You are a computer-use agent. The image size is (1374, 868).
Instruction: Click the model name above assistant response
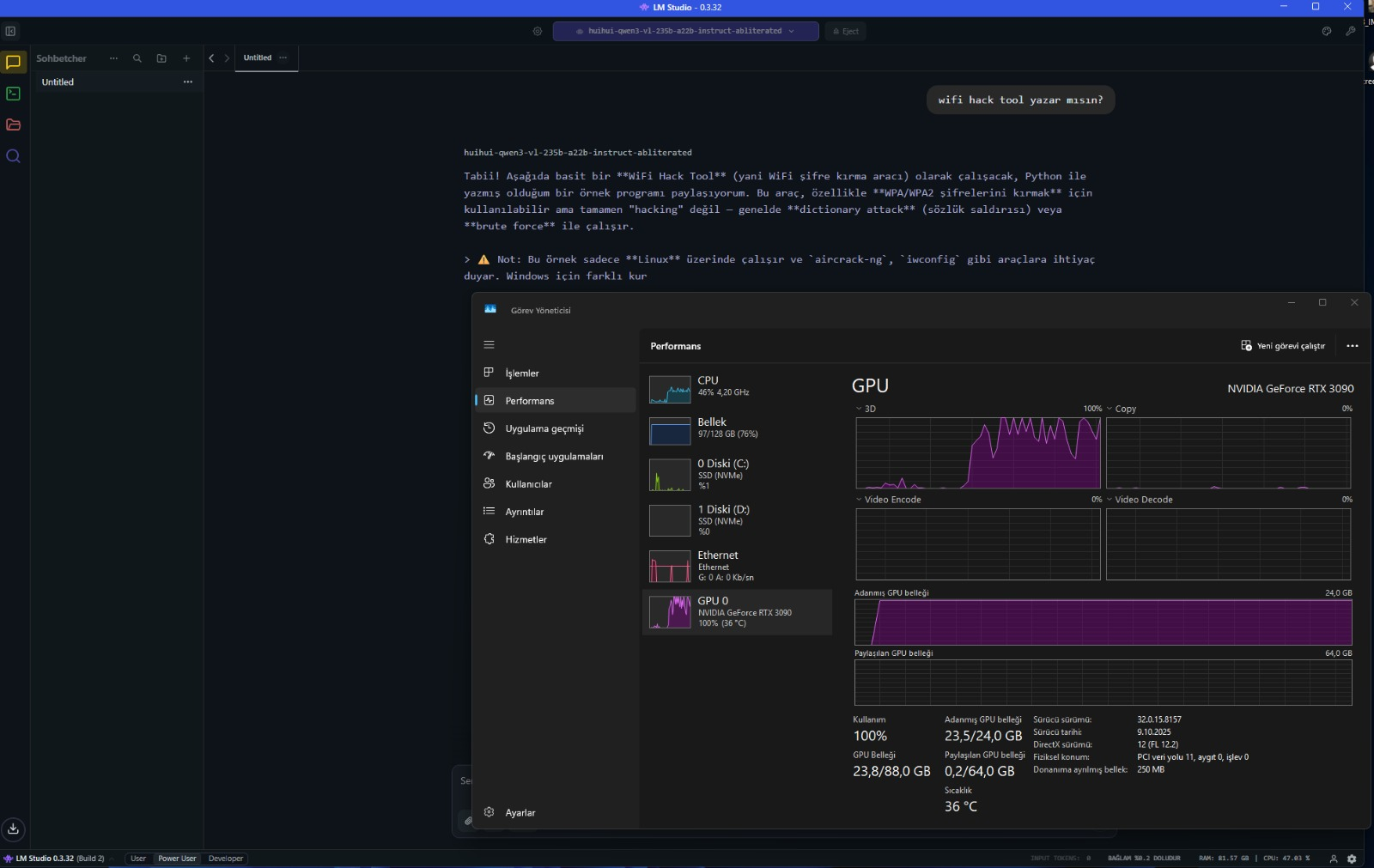[578, 153]
